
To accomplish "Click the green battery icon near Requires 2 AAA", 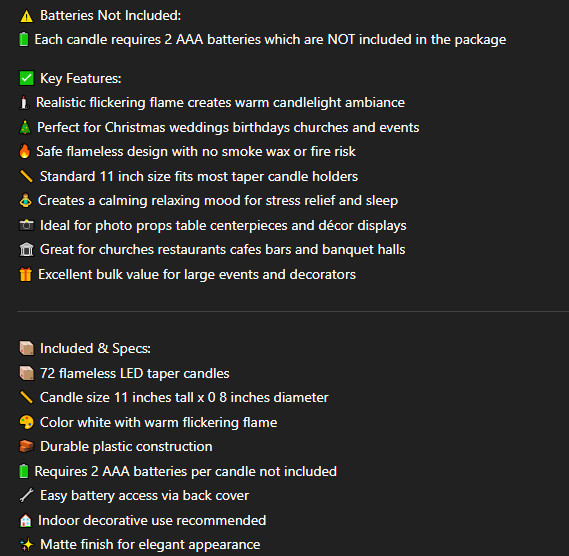I will pos(24,471).
